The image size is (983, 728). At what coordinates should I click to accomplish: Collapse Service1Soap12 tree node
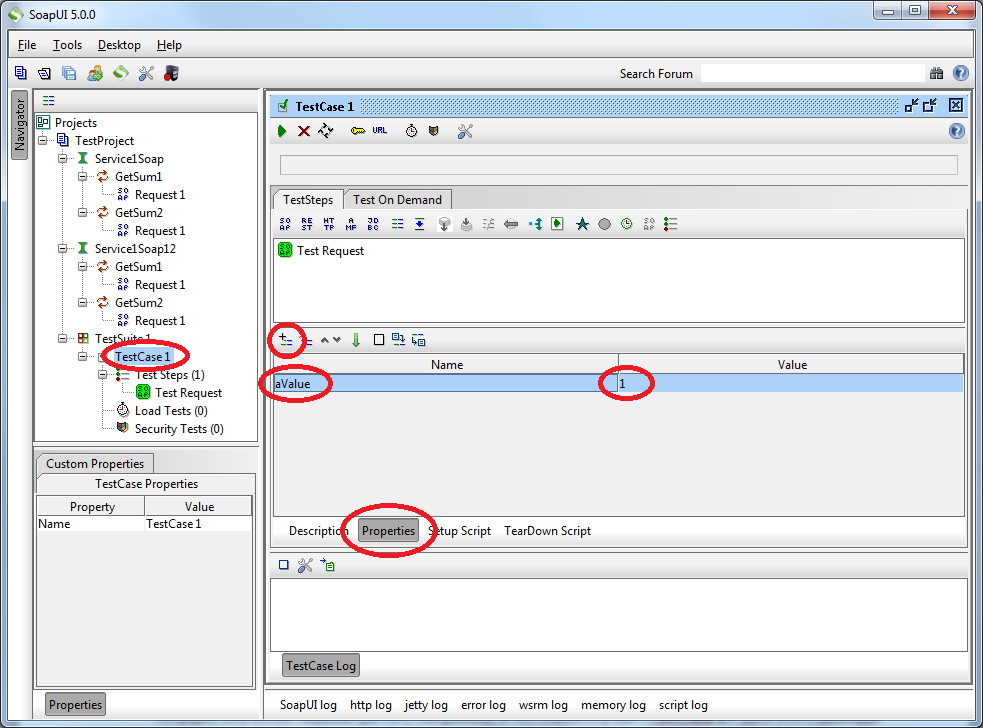[63, 248]
